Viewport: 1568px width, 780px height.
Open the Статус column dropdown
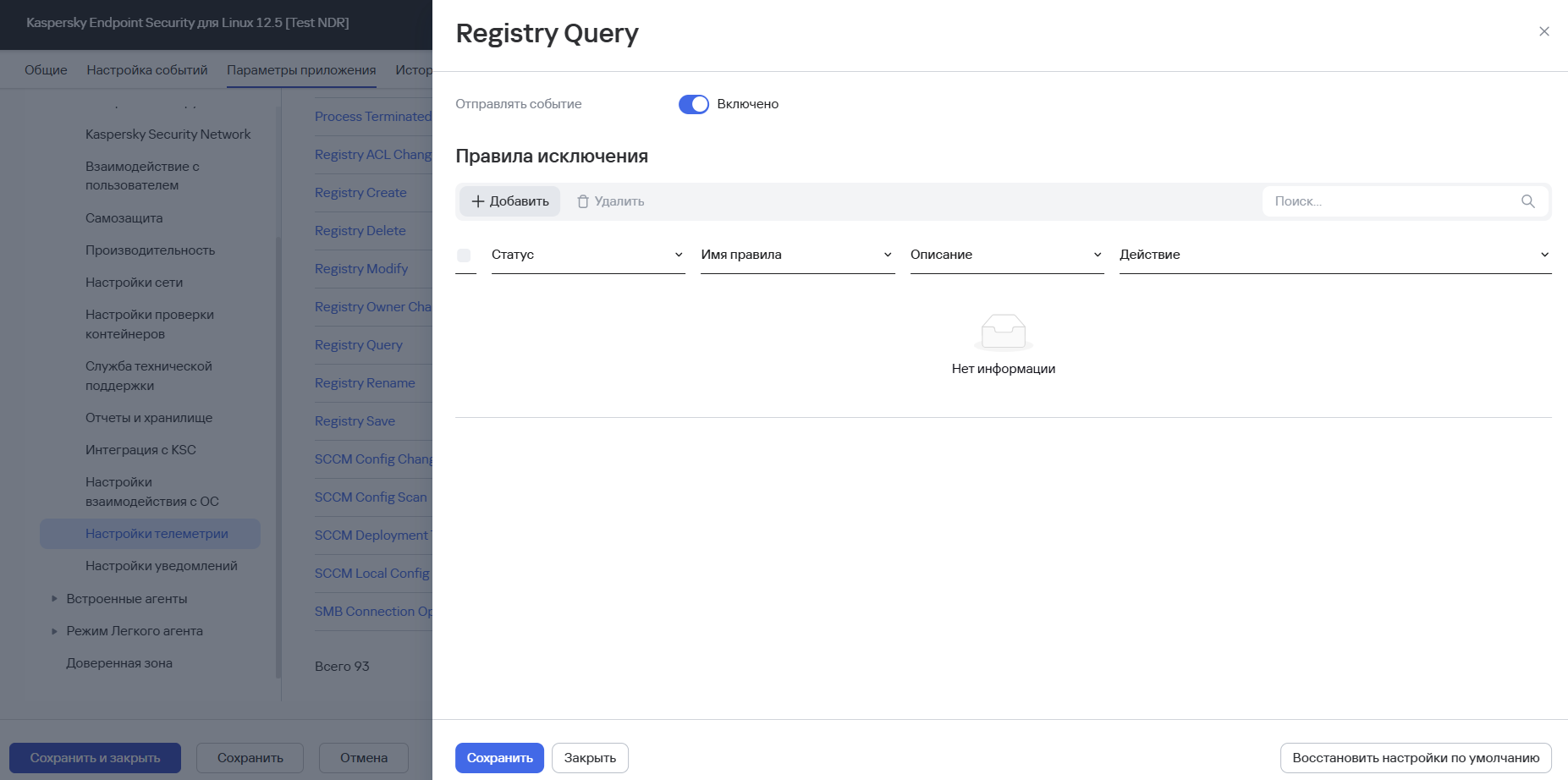click(679, 255)
